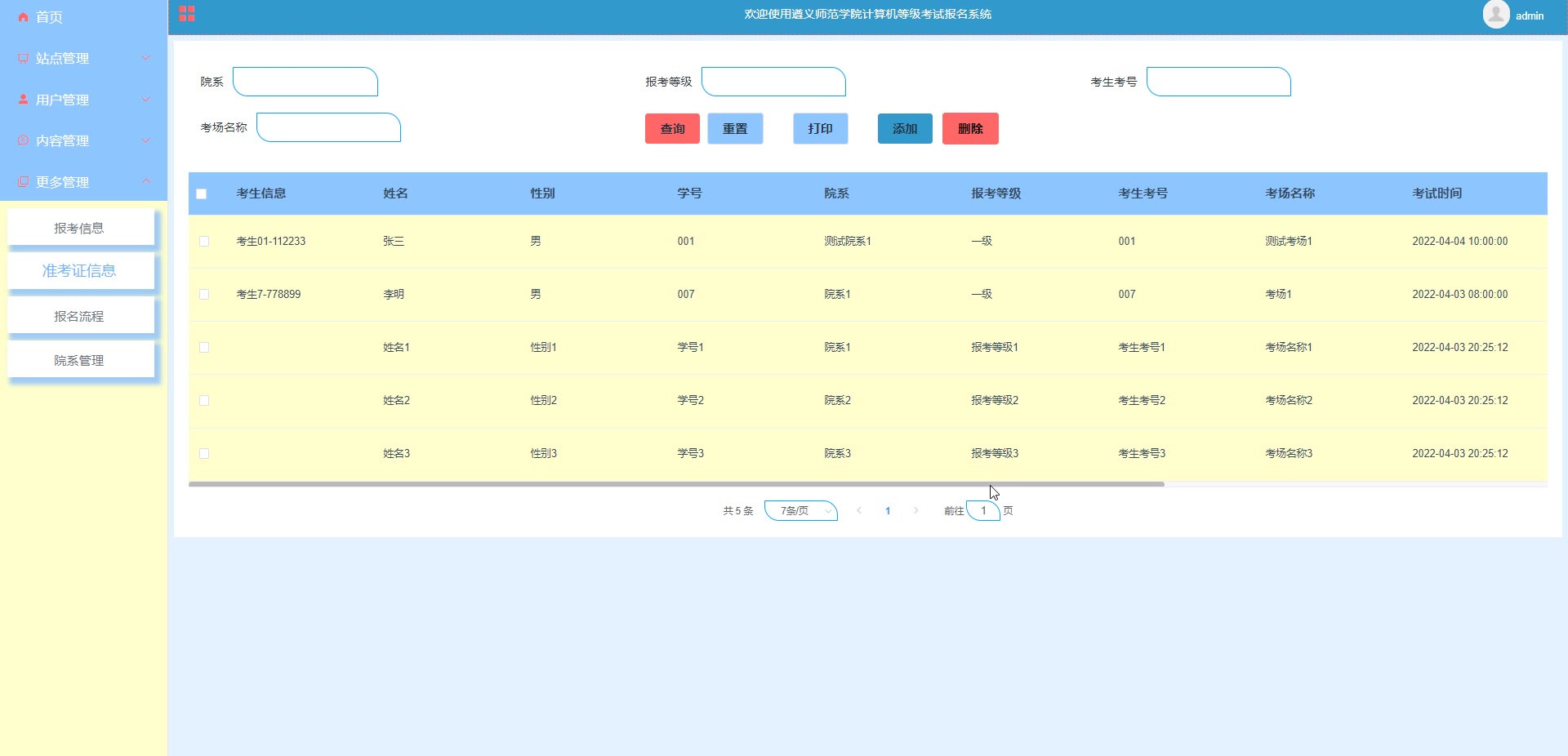This screenshot has height=756, width=1568.
Task: Collapse the 更多管理 menu chevron
Action: click(146, 181)
